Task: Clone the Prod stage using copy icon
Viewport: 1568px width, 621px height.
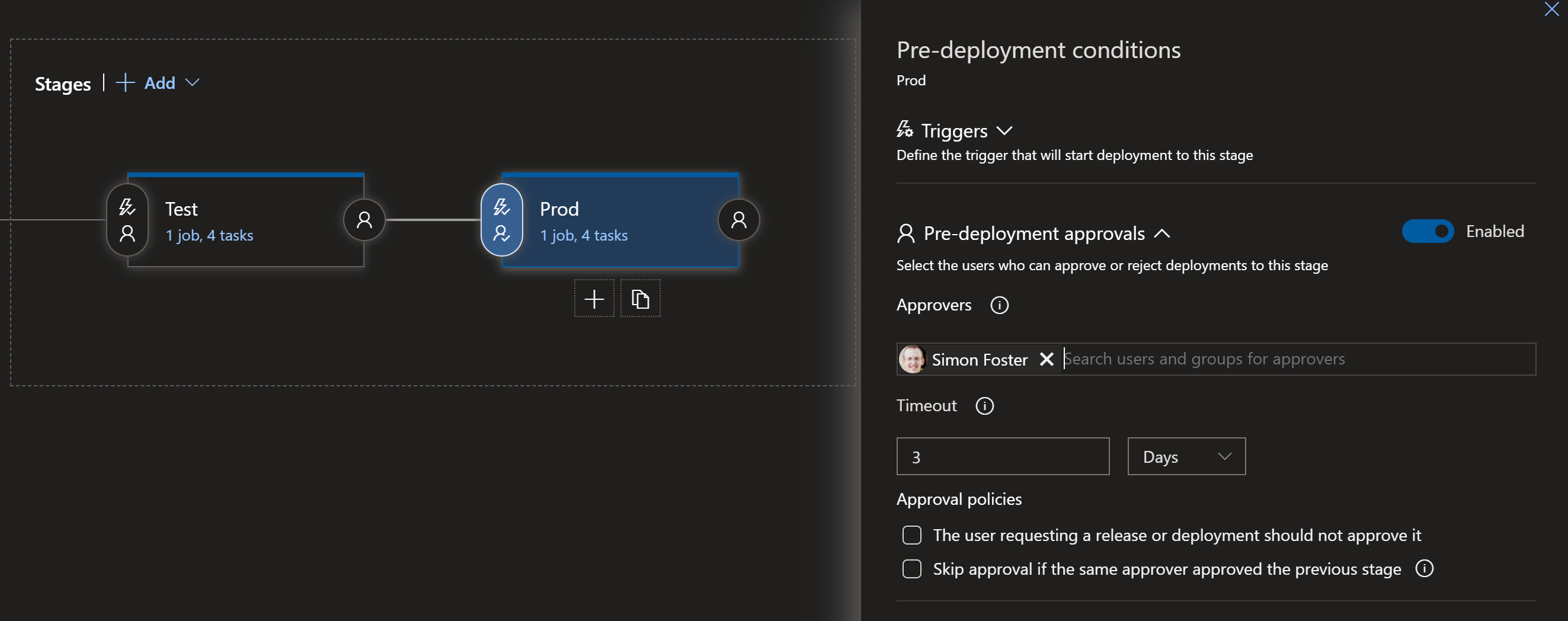Action: (x=641, y=299)
